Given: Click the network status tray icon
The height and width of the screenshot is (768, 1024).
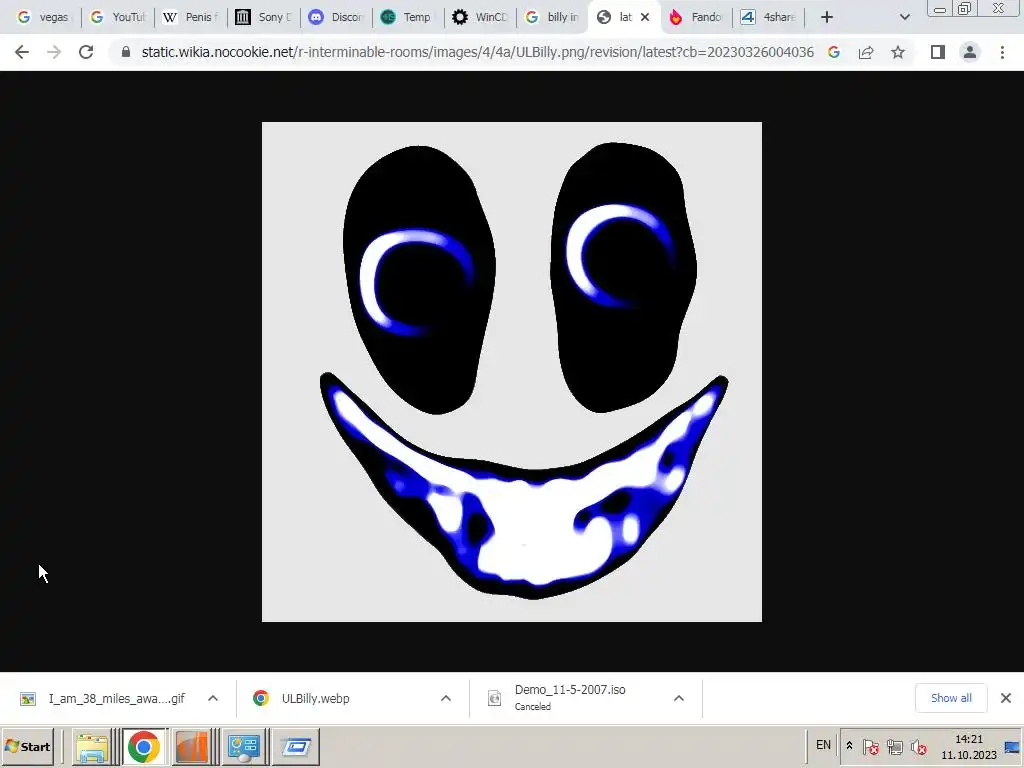Looking at the screenshot, I should 895,746.
